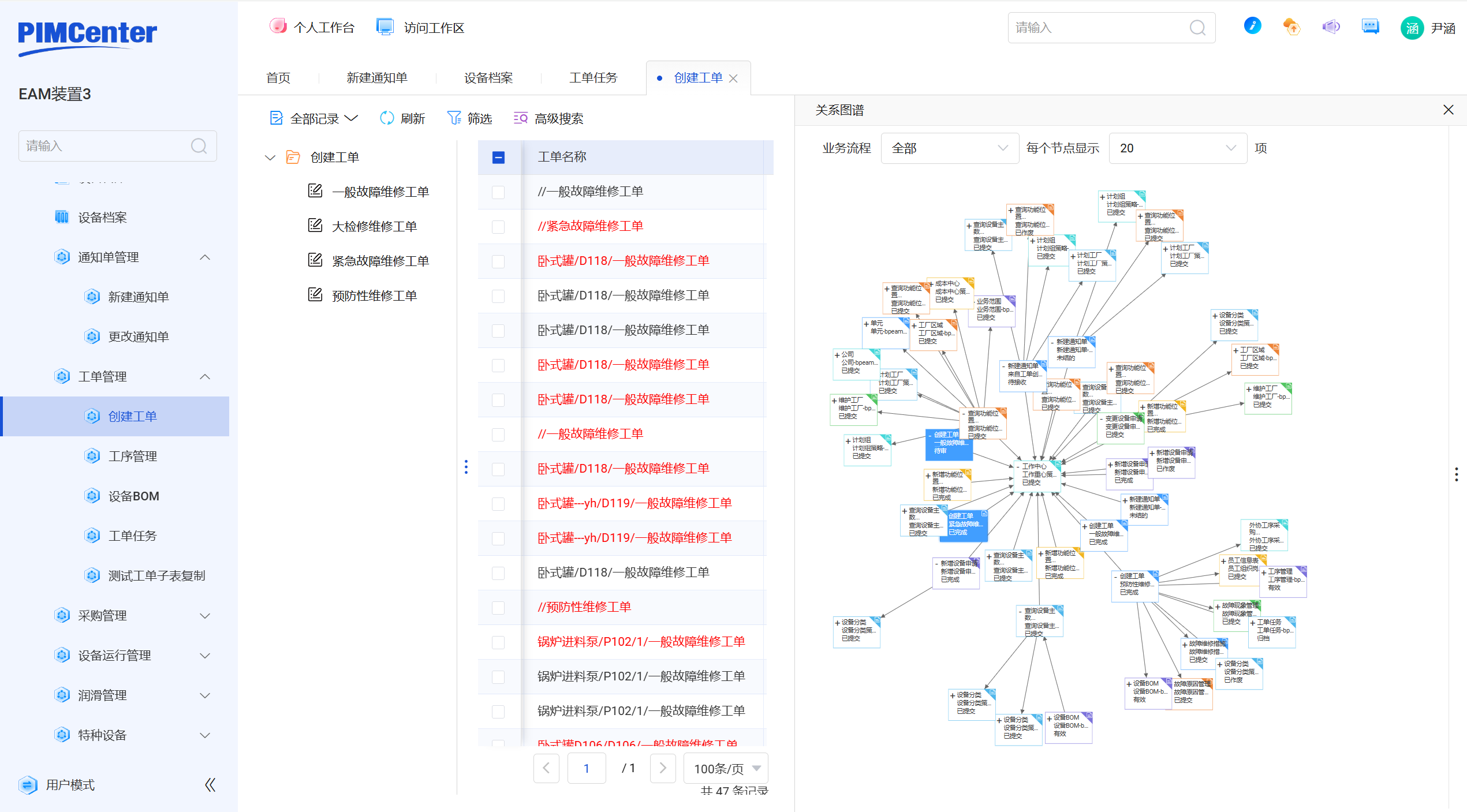Collapse the 通知单管理 menu group
The width and height of the screenshot is (1467, 812).
click(205, 257)
